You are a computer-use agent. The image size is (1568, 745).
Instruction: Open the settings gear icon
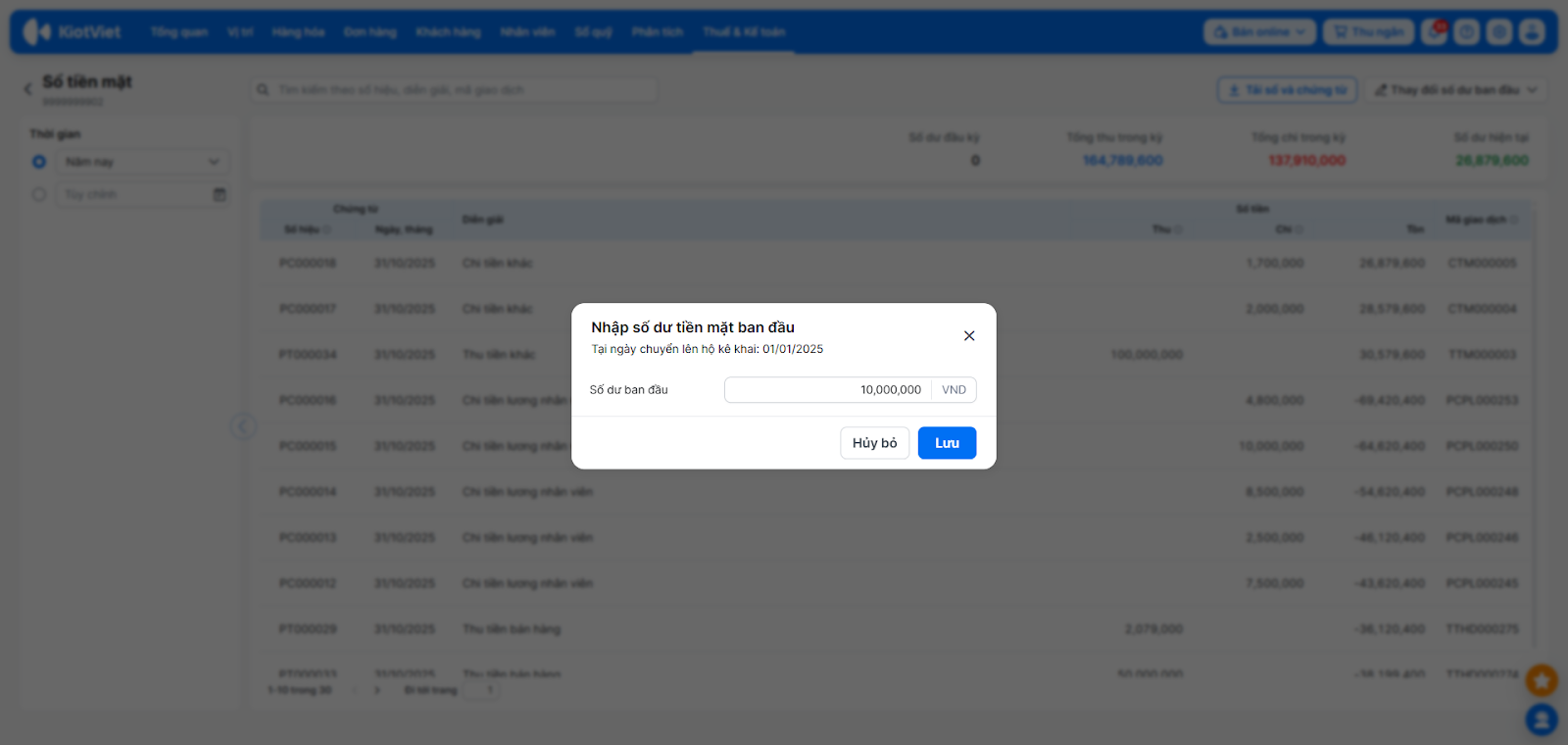click(1499, 32)
